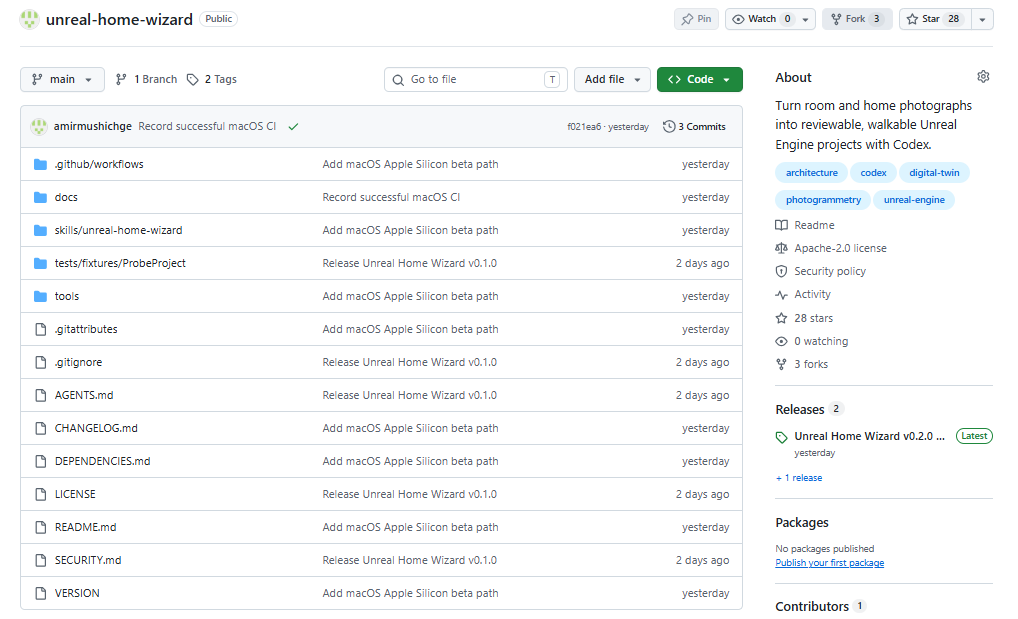The height and width of the screenshot is (619, 1018).
Task: Click the file icon beside LICENSE
Action: coord(41,494)
